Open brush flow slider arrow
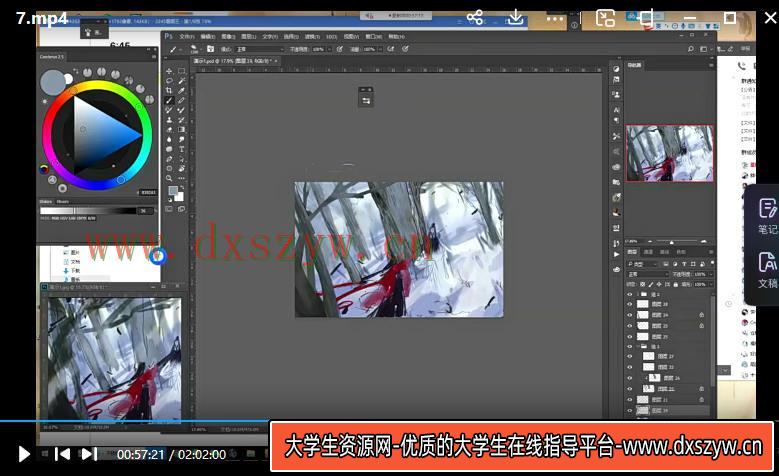This screenshot has width=779, height=476. (380, 49)
